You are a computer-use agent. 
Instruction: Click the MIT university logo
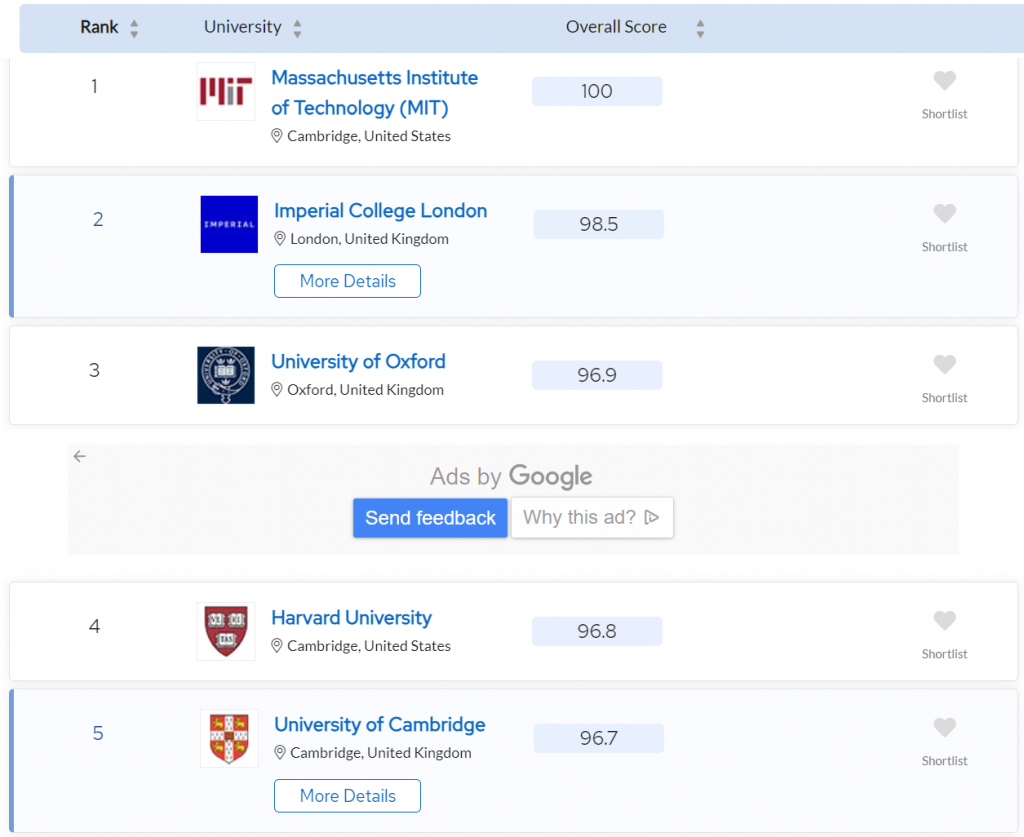(x=225, y=90)
